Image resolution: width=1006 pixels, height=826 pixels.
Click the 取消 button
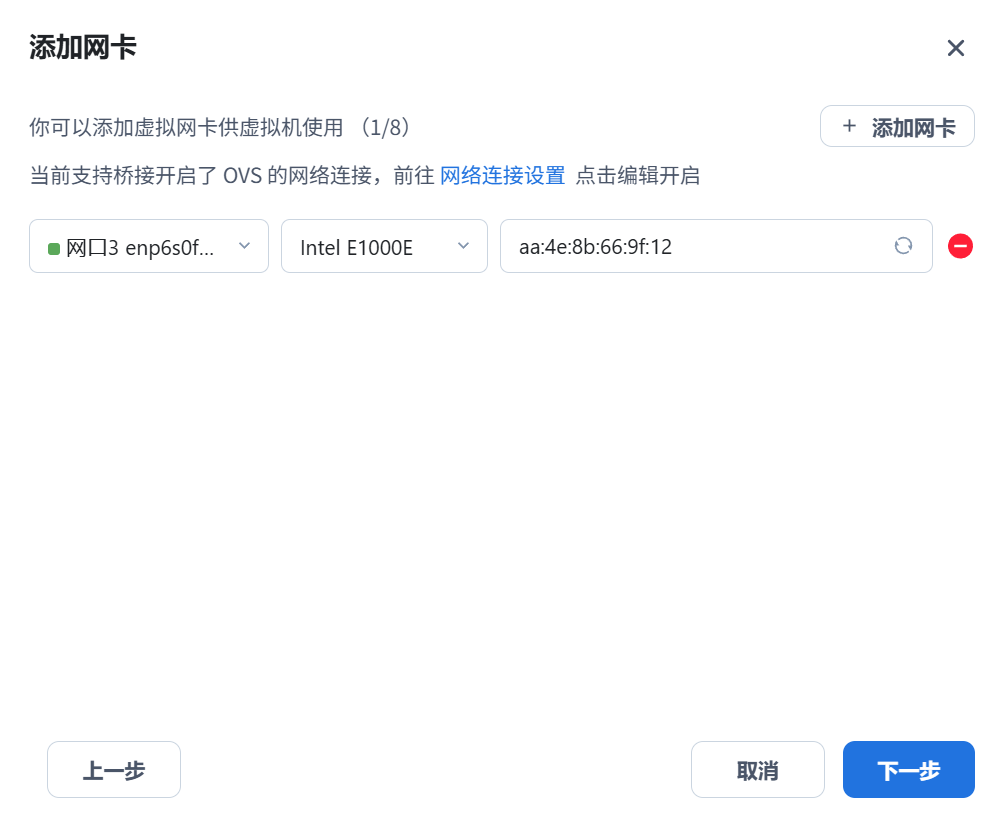click(757, 769)
